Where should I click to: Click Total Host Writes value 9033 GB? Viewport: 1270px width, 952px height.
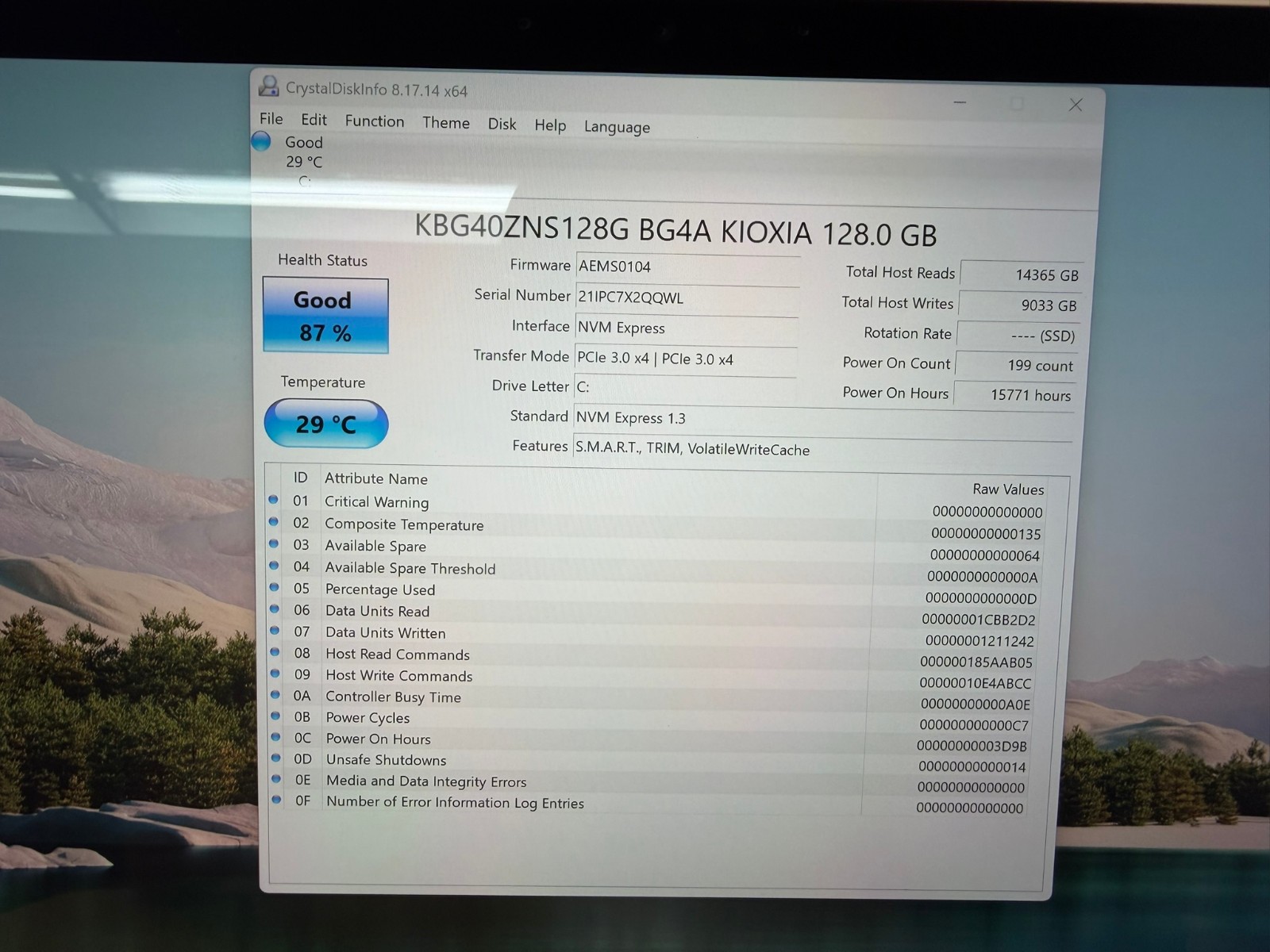pyautogui.click(x=1020, y=305)
